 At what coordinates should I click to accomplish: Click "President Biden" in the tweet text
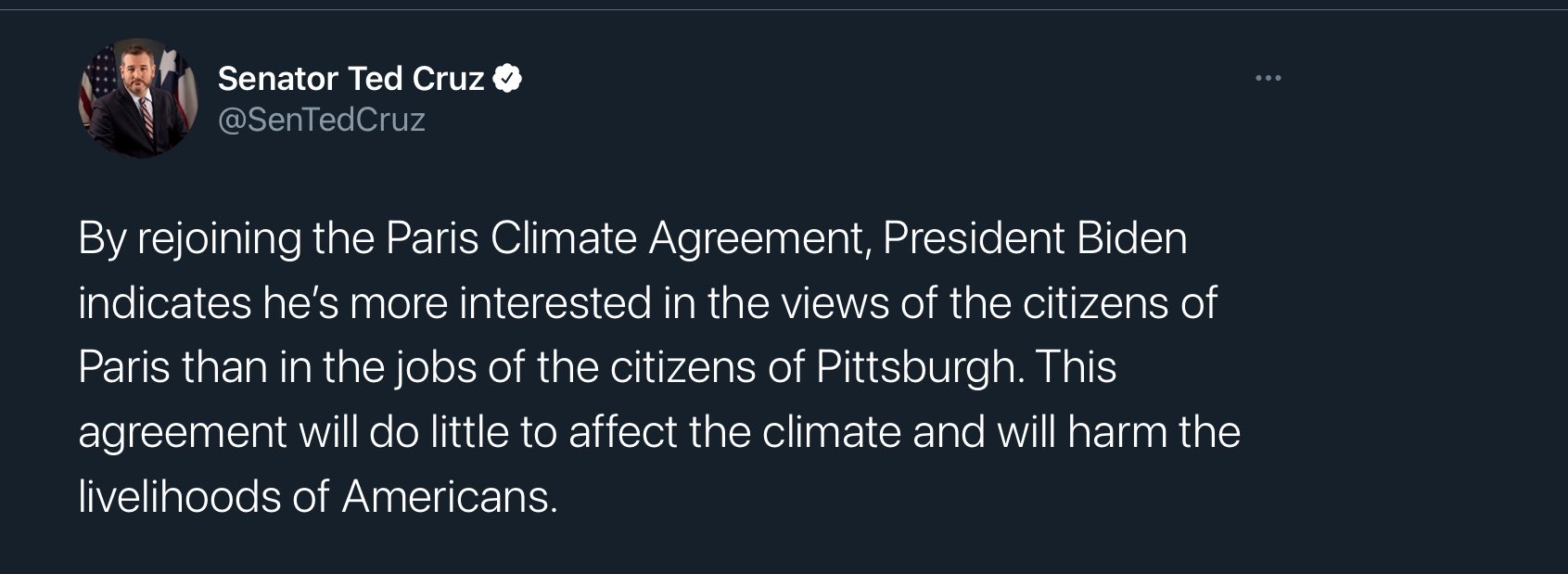pos(1035,238)
